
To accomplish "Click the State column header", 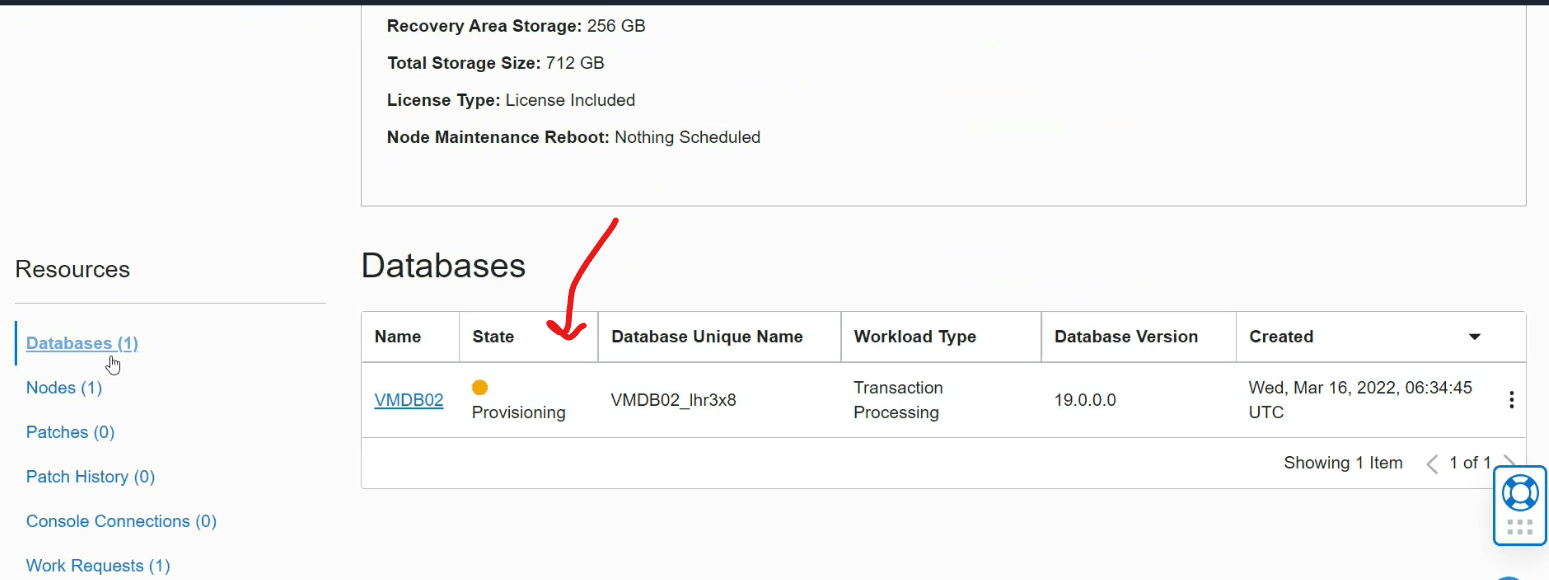I will [493, 337].
